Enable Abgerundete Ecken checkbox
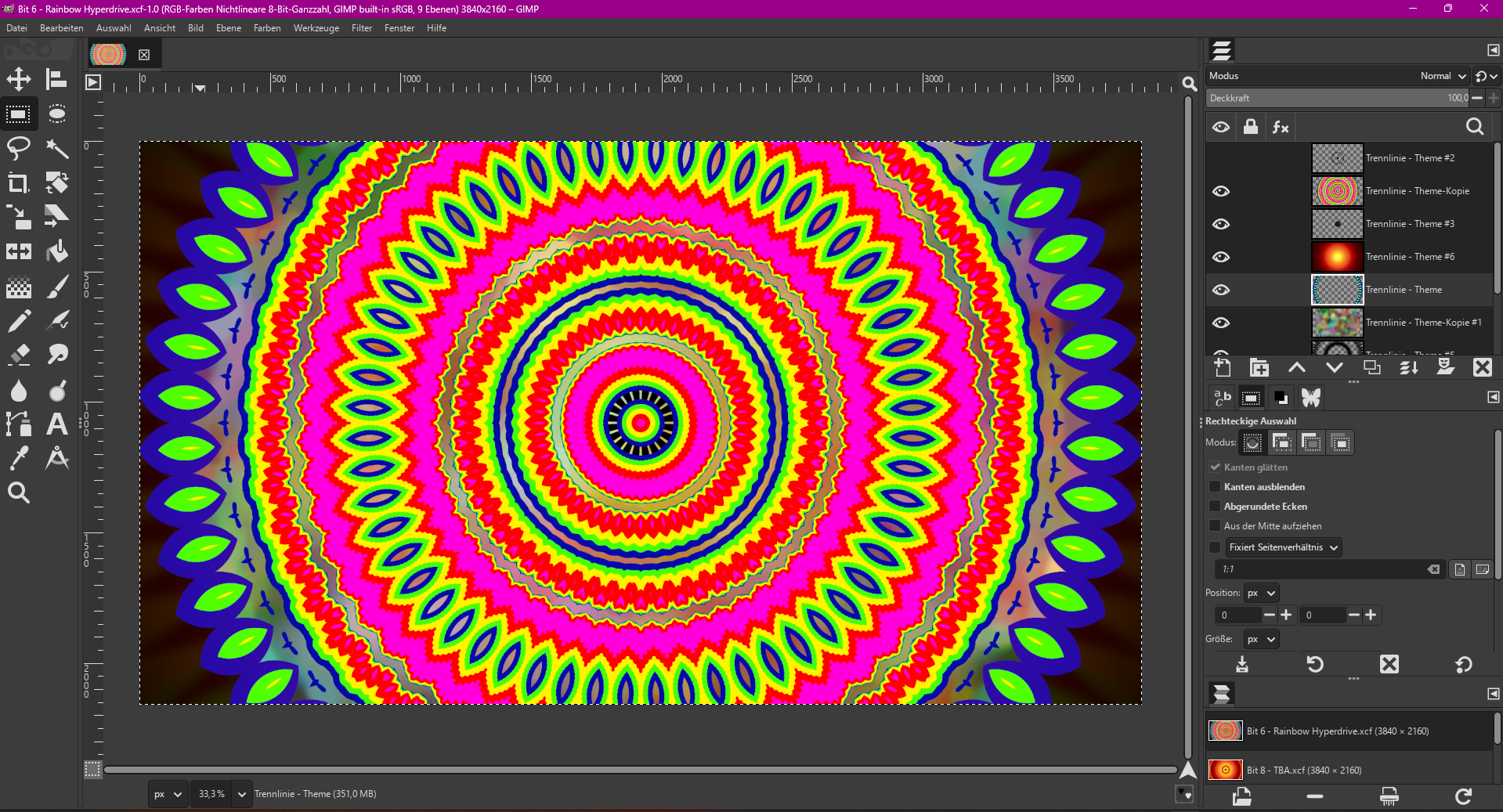 pyautogui.click(x=1215, y=506)
